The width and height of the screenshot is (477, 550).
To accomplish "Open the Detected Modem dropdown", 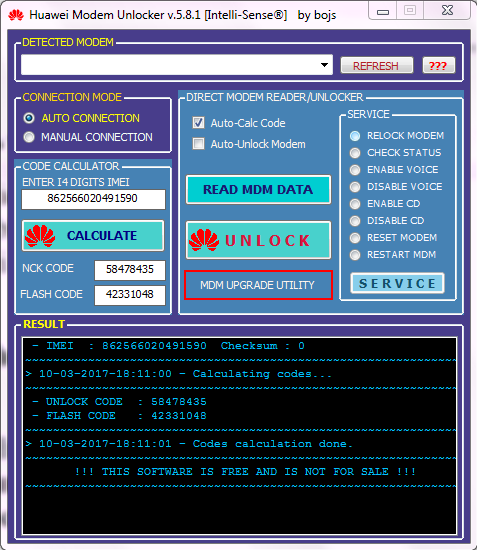I will coord(324,65).
